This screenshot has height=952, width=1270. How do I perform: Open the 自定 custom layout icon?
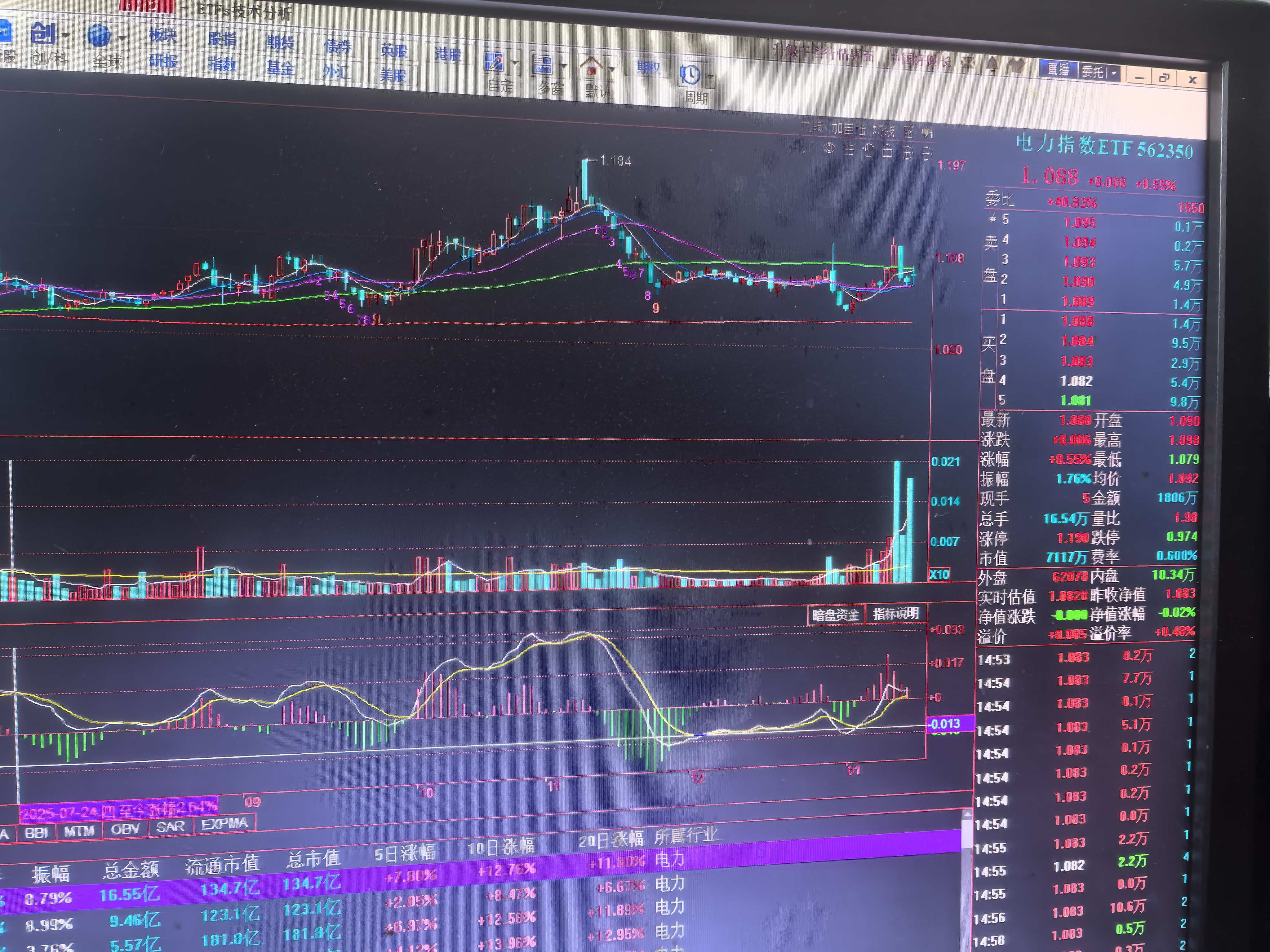coord(494,62)
